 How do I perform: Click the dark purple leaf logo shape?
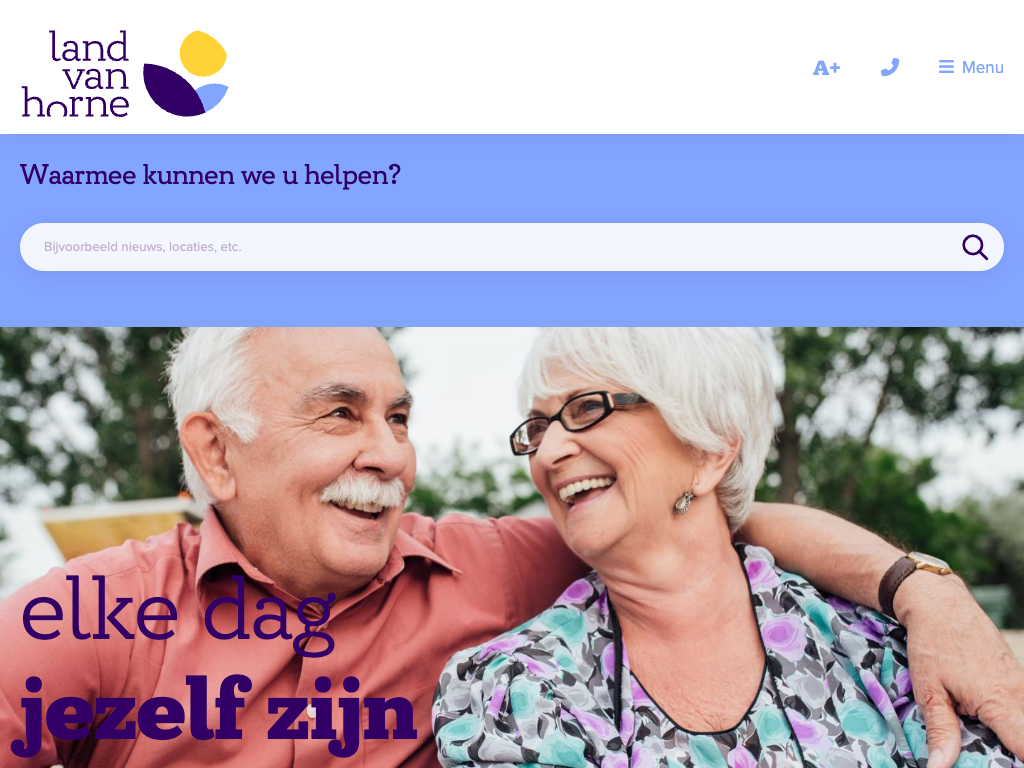click(x=172, y=90)
